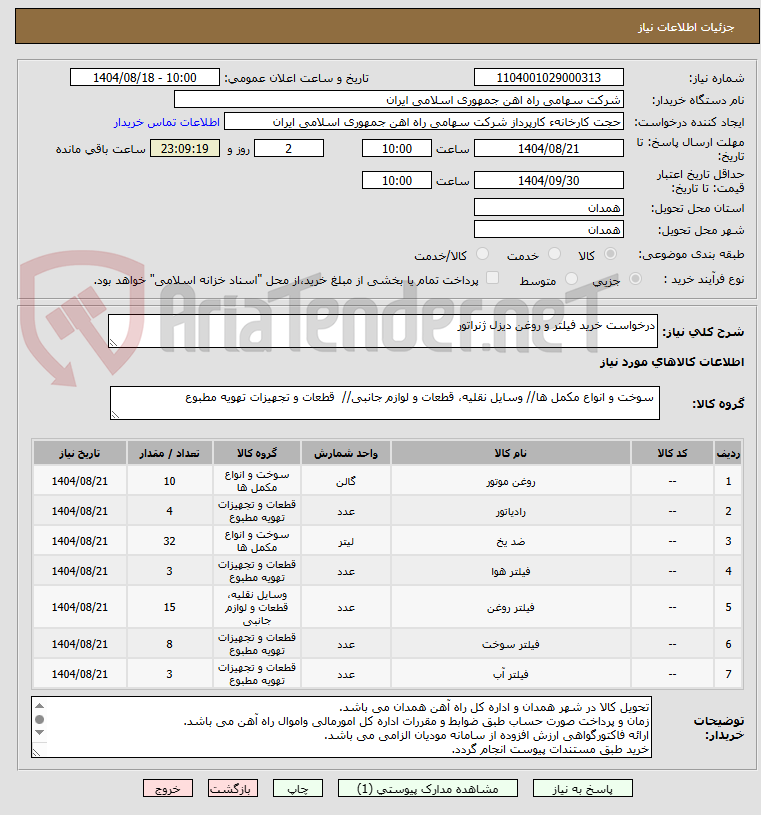Click the response deadline hour 10:00 field
This screenshot has height=815, width=761.
coord(397,148)
